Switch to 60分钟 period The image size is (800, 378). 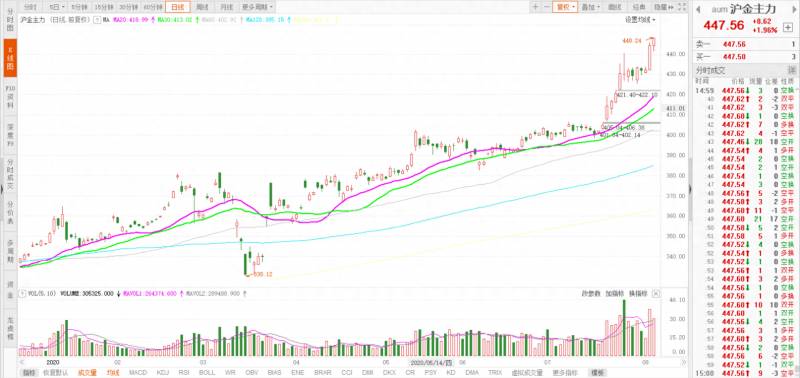[153, 7]
